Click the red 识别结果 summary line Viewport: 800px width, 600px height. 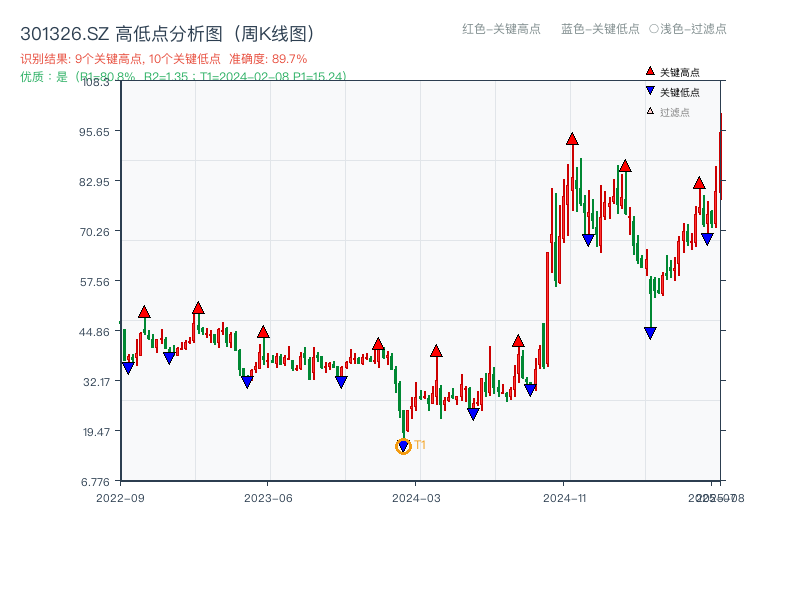(164, 59)
